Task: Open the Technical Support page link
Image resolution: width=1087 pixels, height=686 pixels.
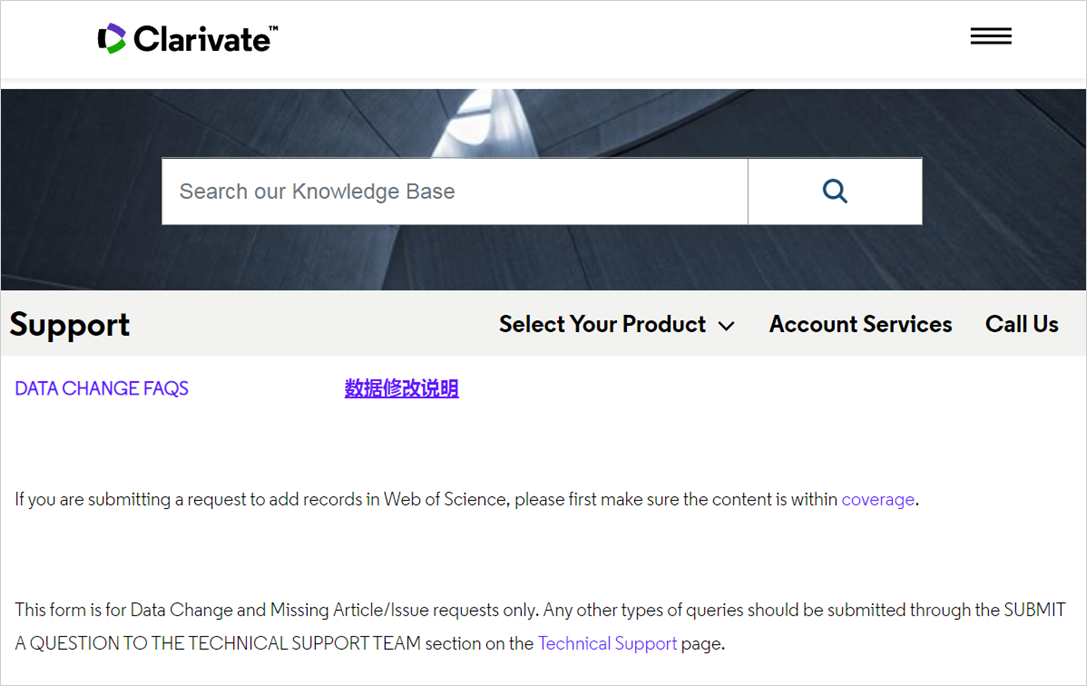Action: [x=607, y=644]
